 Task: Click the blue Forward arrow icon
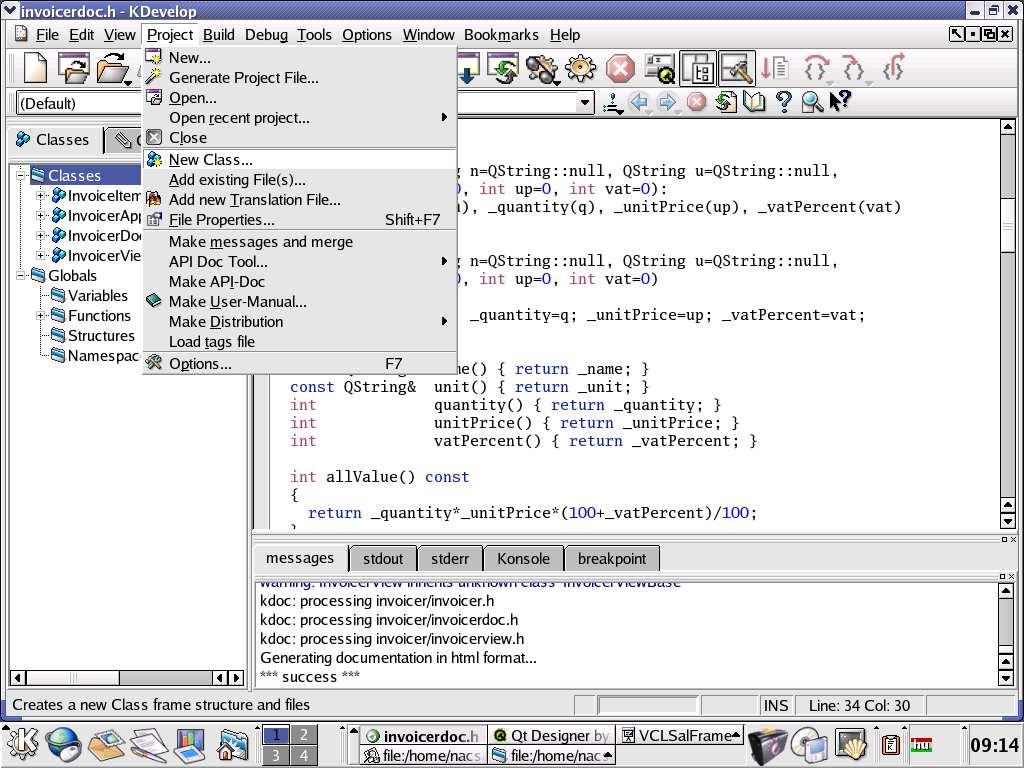[667, 103]
